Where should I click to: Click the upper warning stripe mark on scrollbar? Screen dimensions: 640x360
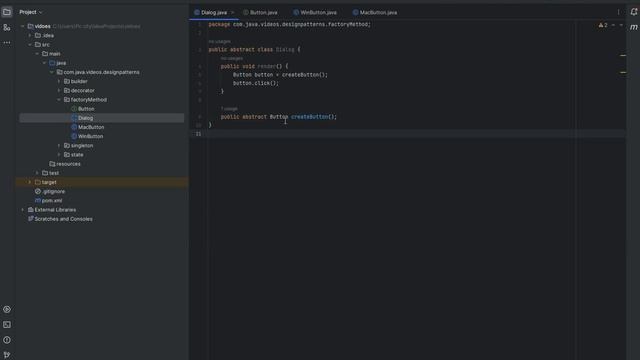[x=623, y=55]
